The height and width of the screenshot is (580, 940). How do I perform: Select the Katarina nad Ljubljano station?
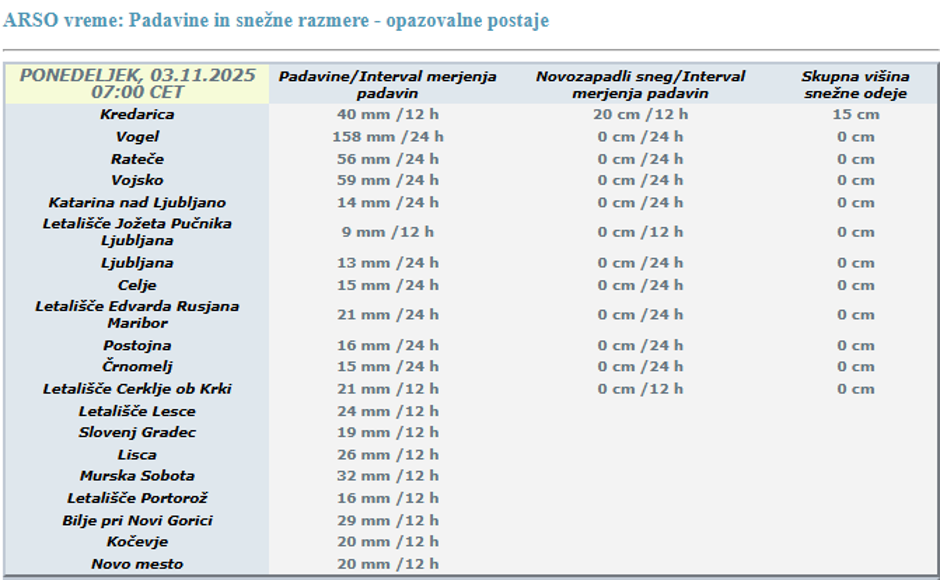(x=137, y=203)
